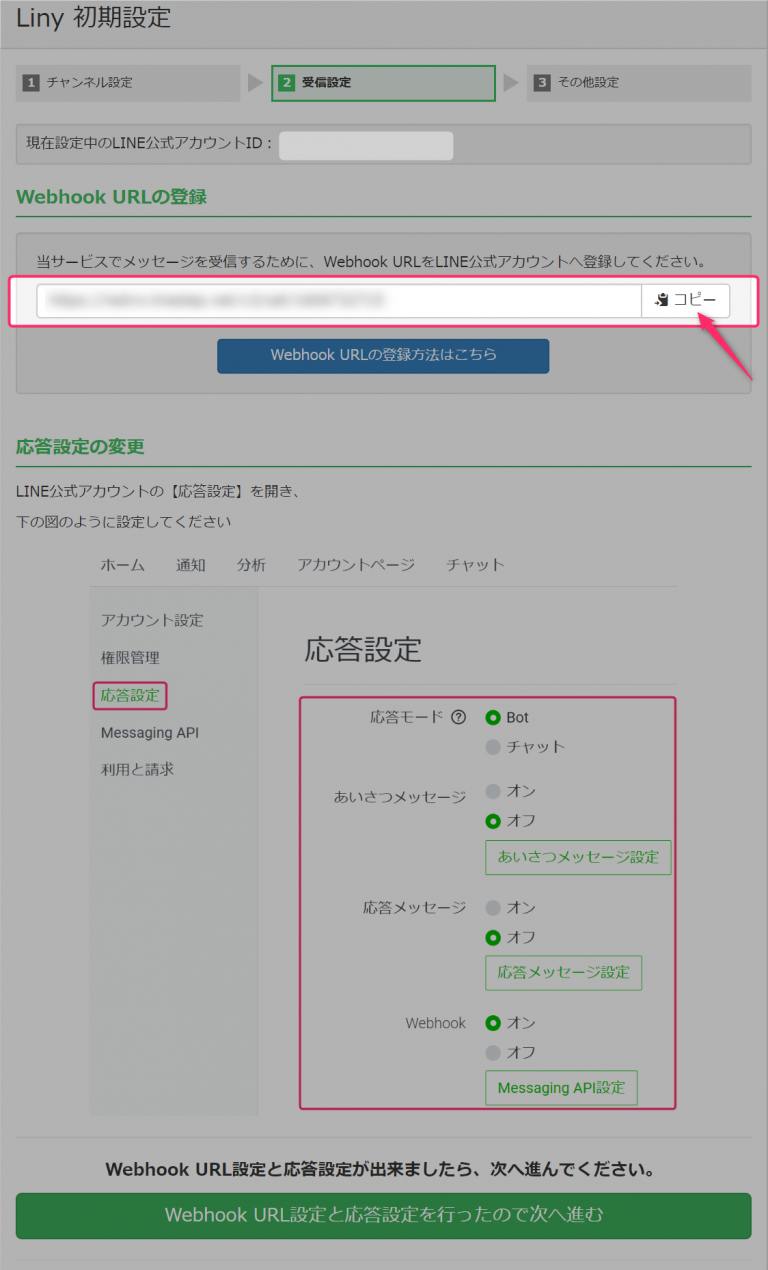This screenshot has width=768, height=1270.
Task: Turn 応答メッセージ to オン
Action: 493,908
